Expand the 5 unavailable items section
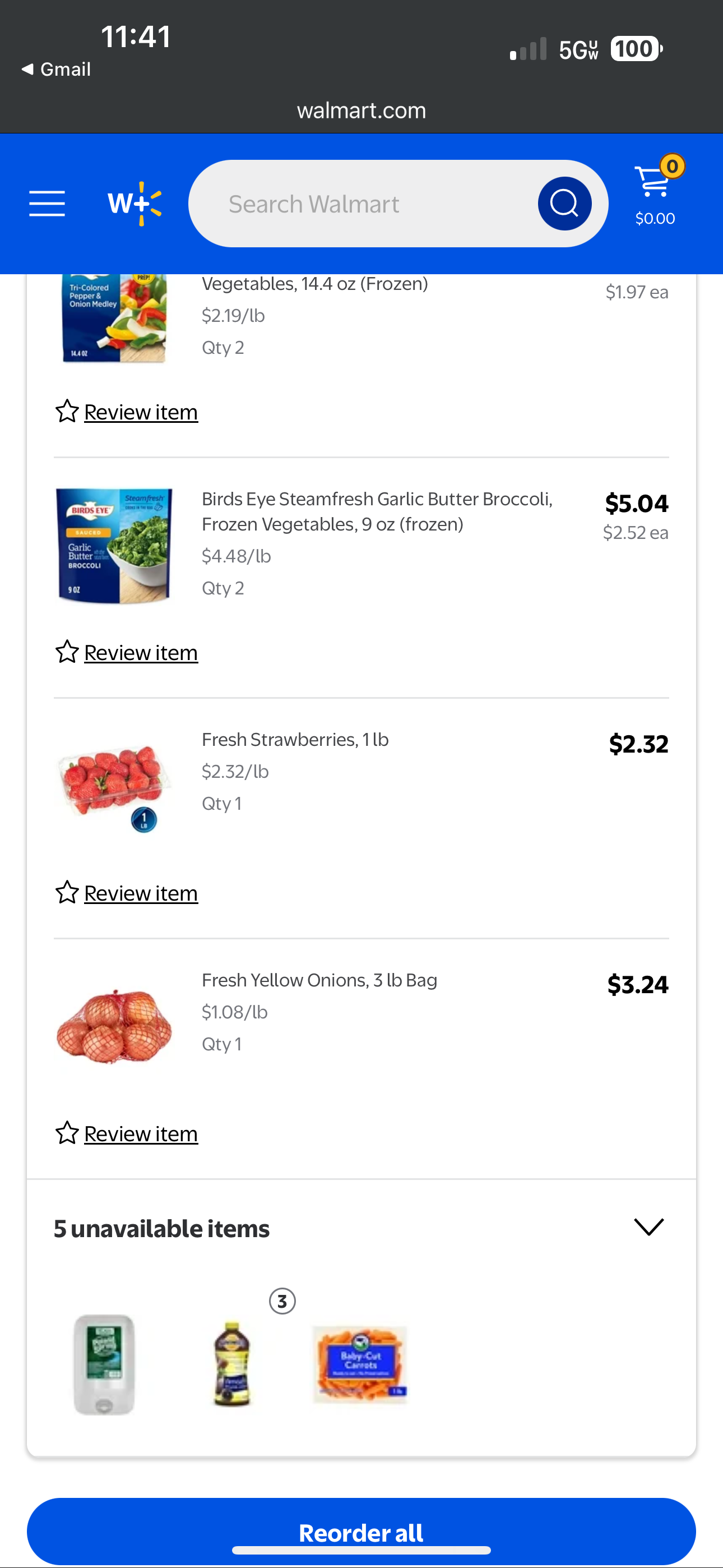This screenshot has height=1568, width=723. pos(648,1227)
